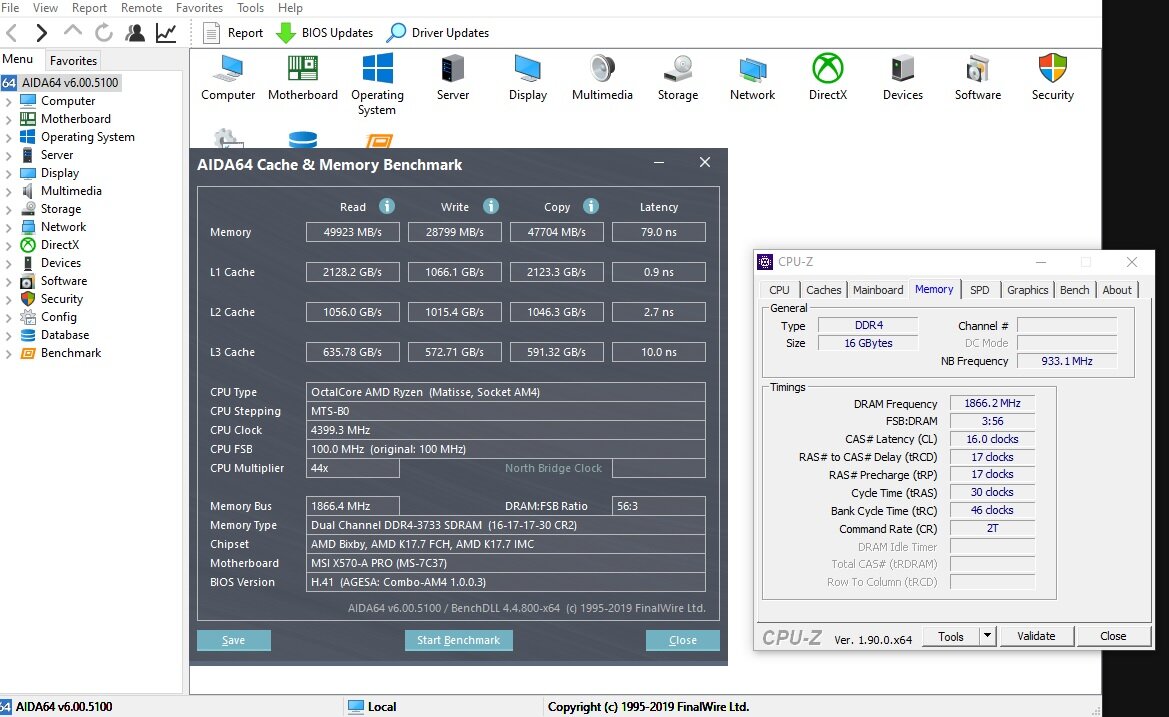Open the Server category icon
1169x717 pixels.
tap(453, 78)
